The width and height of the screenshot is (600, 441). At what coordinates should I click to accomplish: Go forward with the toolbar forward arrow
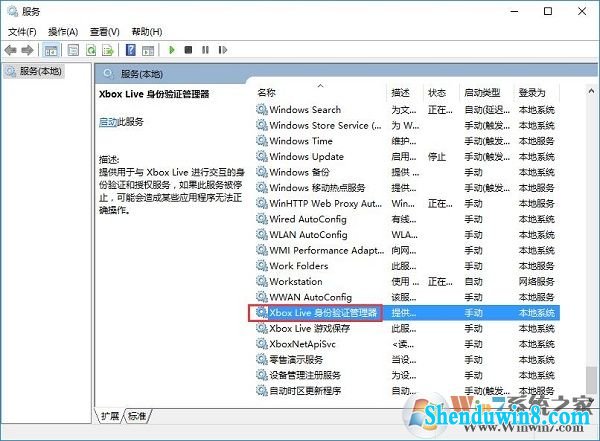pyautogui.click(x=27, y=50)
